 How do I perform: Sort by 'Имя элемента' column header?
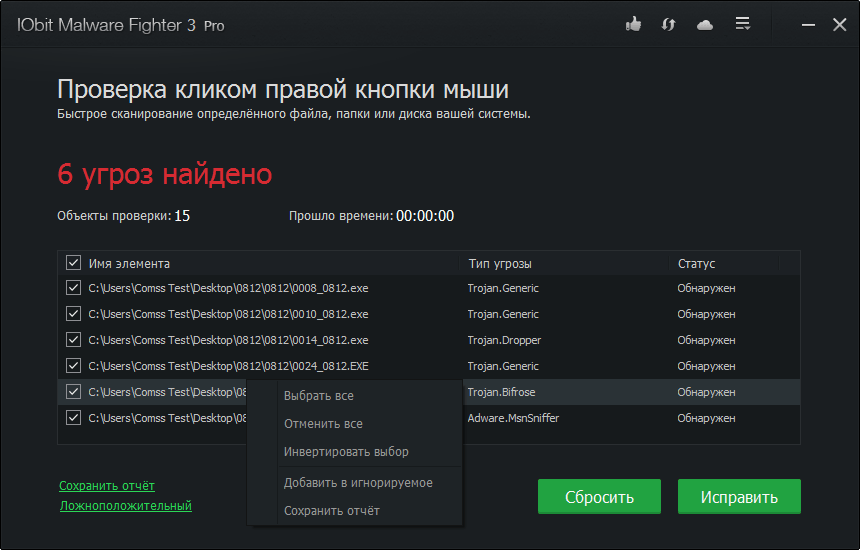coord(129,264)
